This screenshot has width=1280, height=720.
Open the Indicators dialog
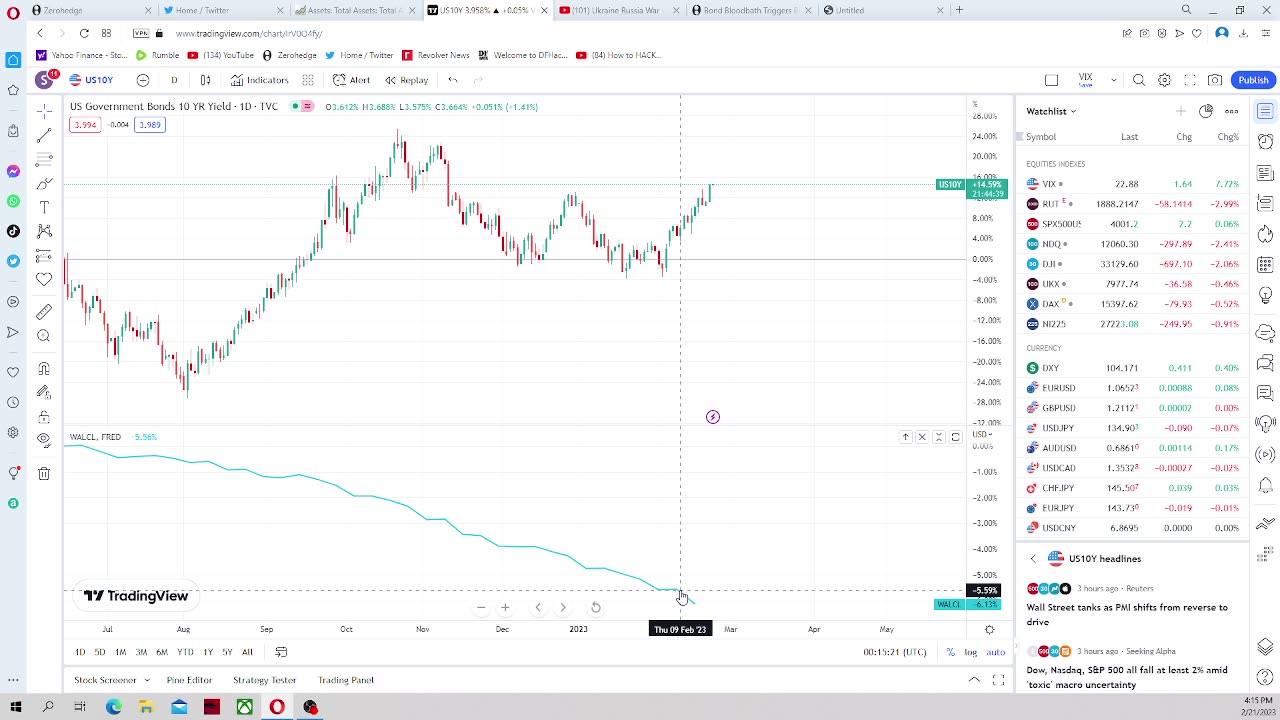(259, 80)
